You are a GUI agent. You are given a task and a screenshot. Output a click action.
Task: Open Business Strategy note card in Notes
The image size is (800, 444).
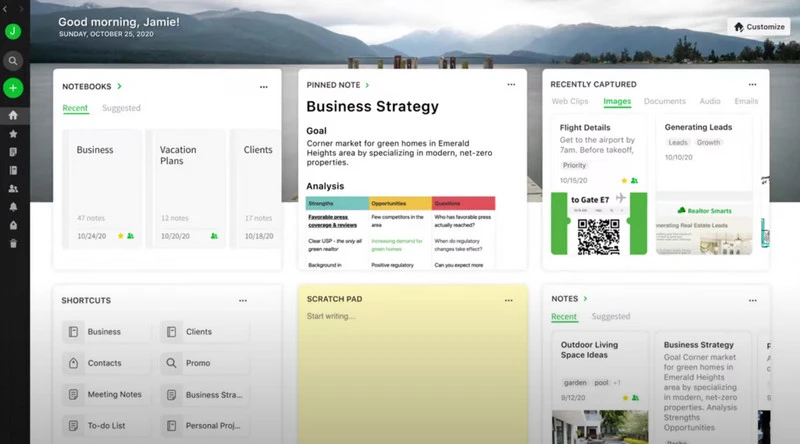(x=703, y=388)
